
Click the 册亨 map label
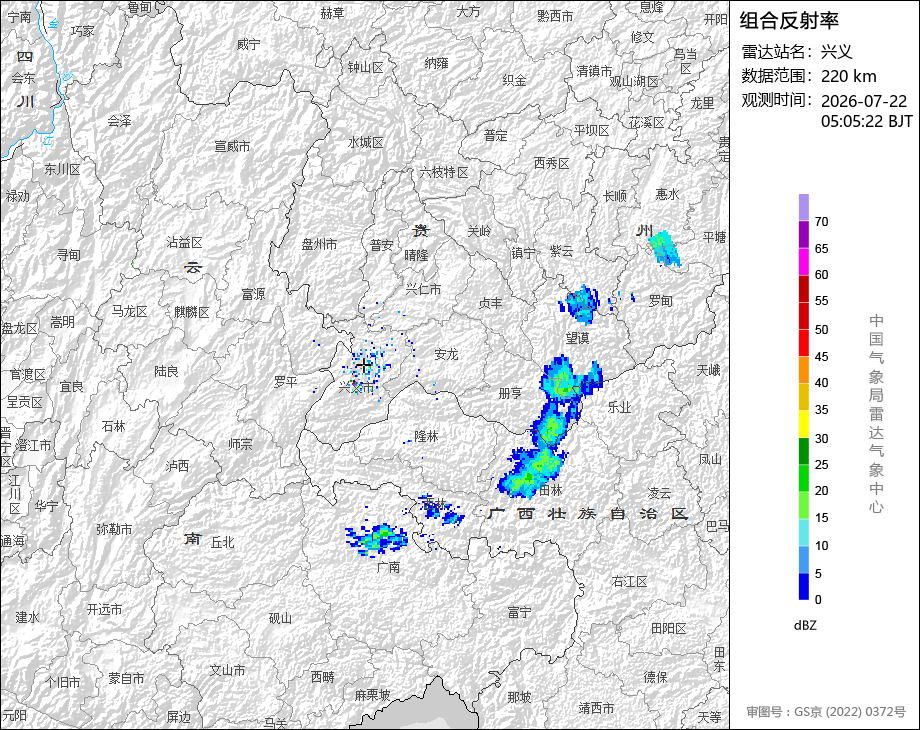510,393
